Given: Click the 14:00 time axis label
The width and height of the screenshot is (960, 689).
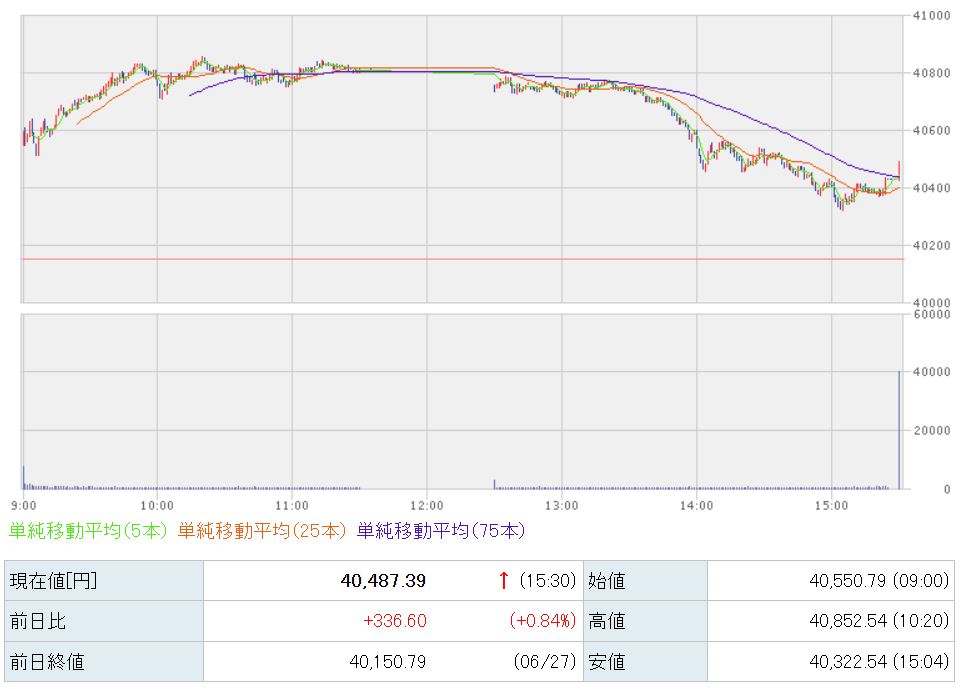Looking at the screenshot, I should pos(696,506).
